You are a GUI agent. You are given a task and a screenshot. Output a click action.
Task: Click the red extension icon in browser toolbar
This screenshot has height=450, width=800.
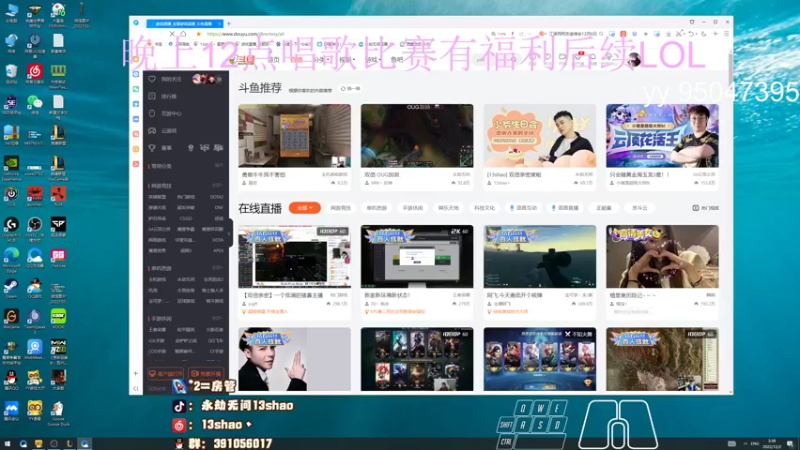coord(623,34)
